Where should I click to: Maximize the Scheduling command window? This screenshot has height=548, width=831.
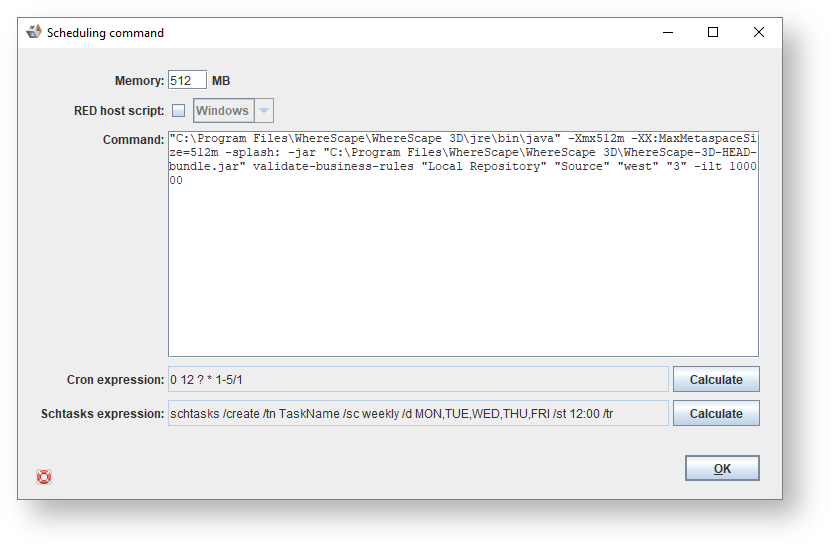tap(713, 32)
